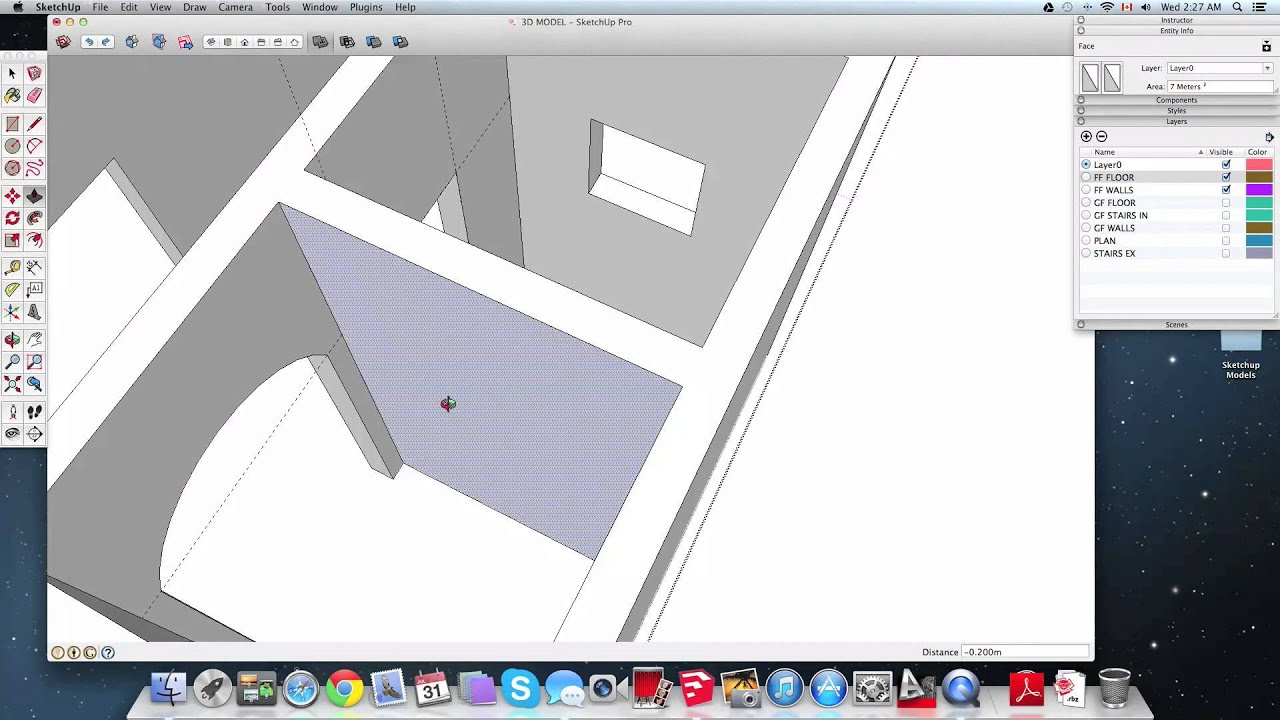Pick the Freehand drawing tool
This screenshot has height=720, width=1280.
coord(34,168)
